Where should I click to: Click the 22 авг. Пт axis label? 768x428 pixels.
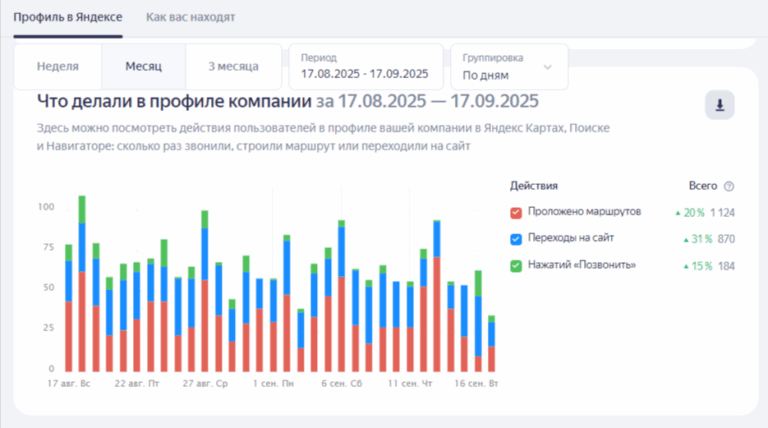(x=137, y=383)
